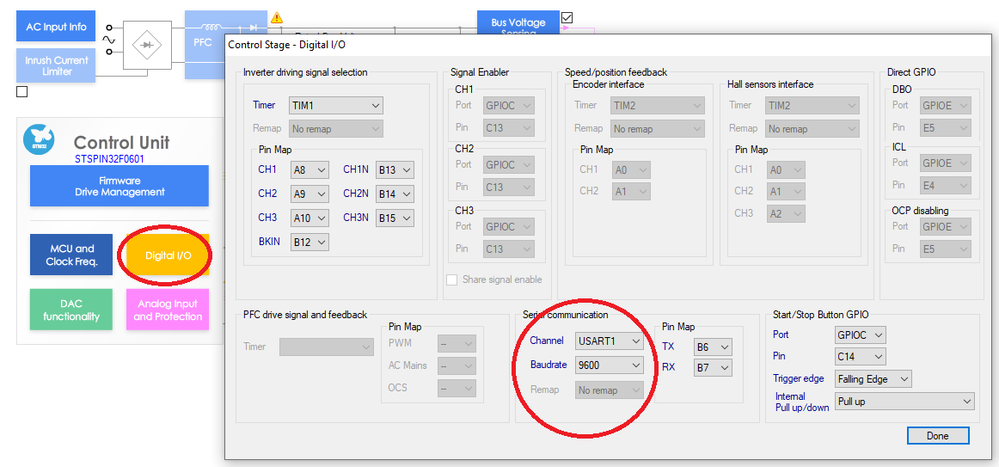This screenshot has width=999, height=467.
Task: Click the PFC inductor block
Action: (x=206, y=44)
